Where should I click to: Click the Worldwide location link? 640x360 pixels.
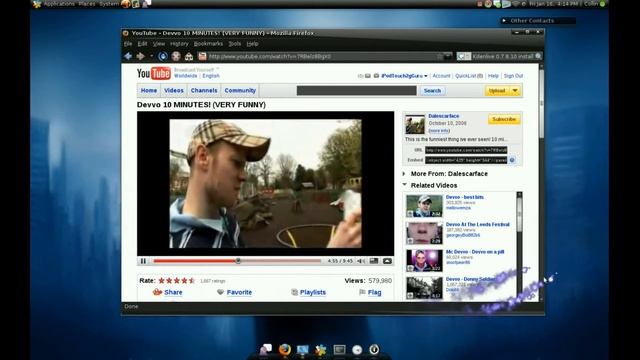click(185, 76)
